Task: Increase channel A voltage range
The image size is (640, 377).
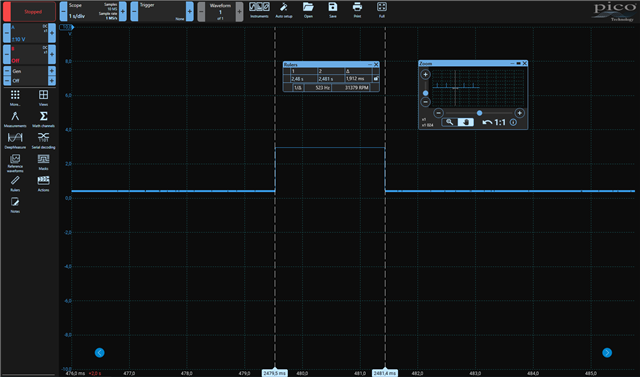Action: (52, 33)
